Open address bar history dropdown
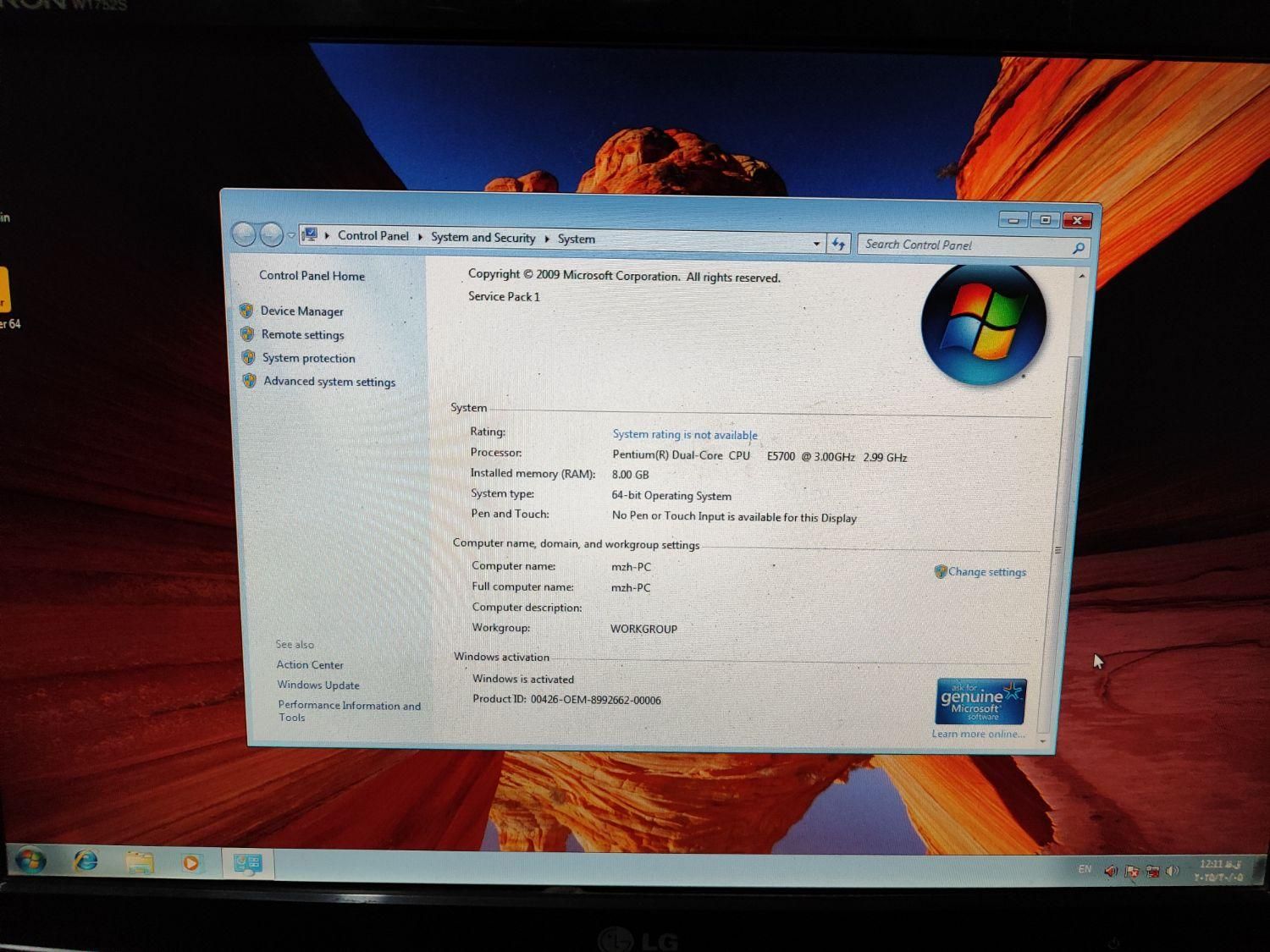The image size is (1270, 952). point(816,244)
